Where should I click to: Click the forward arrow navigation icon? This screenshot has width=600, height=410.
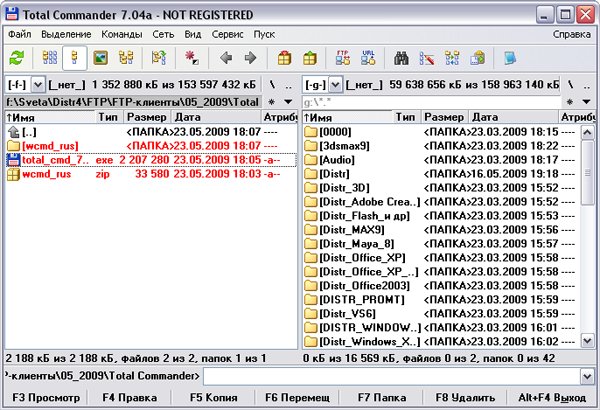tap(250, 58)
